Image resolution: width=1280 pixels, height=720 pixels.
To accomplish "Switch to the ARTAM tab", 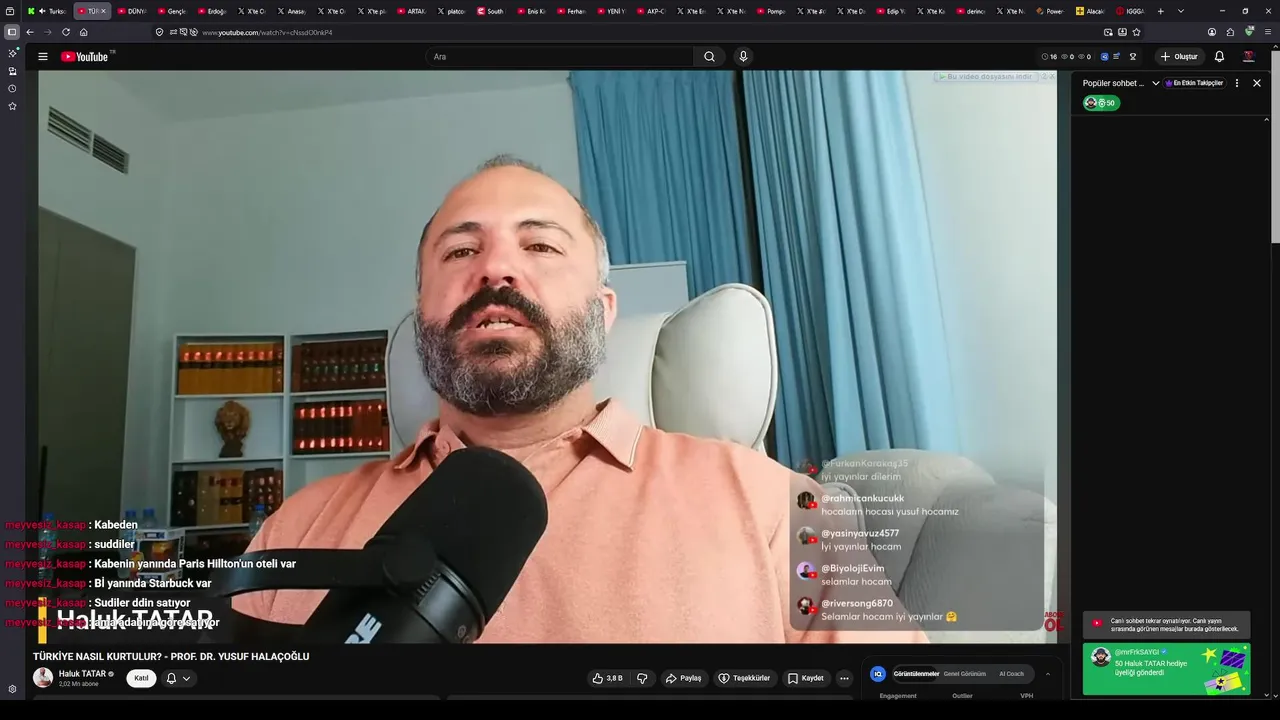I will point(411,11).
